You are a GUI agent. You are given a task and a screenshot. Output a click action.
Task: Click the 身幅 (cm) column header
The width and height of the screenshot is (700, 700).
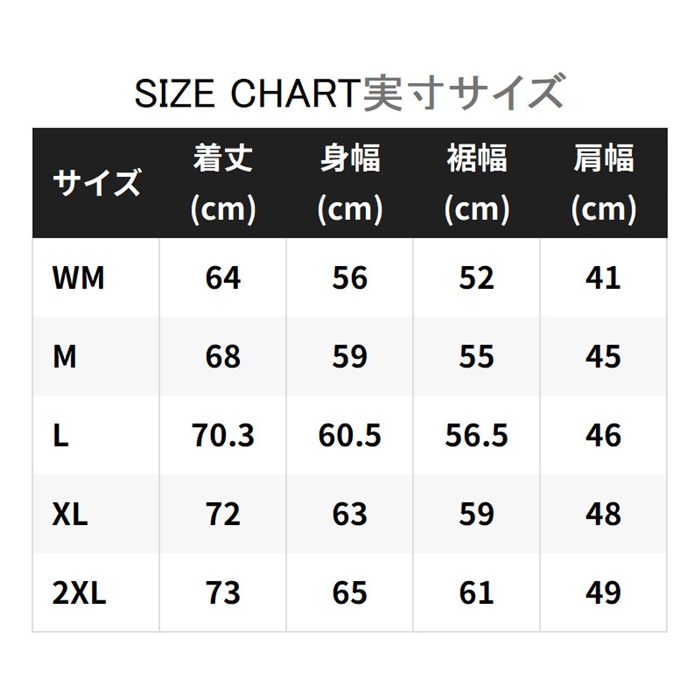(349, 183)
